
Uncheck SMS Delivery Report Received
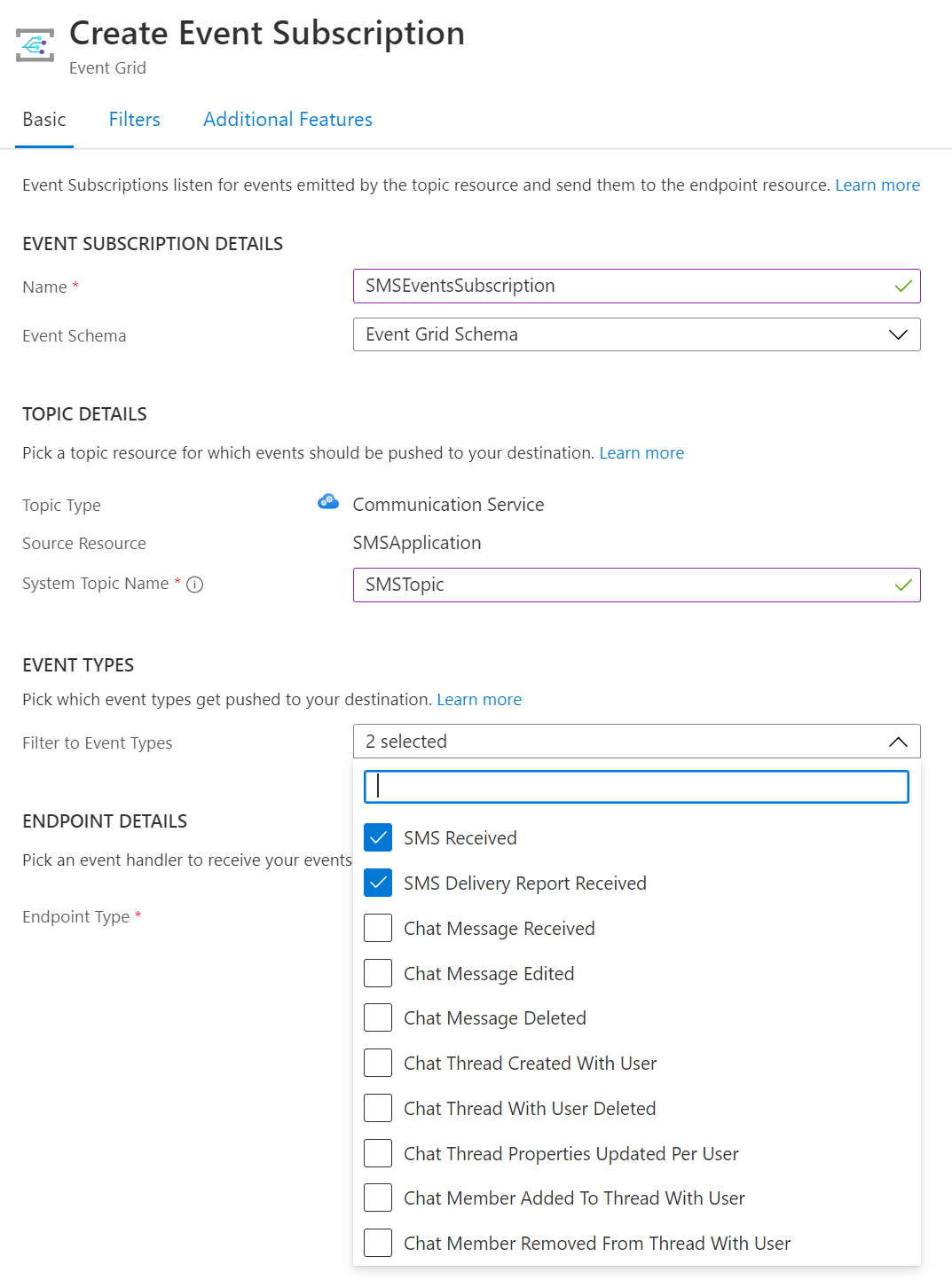pos(378,883)
